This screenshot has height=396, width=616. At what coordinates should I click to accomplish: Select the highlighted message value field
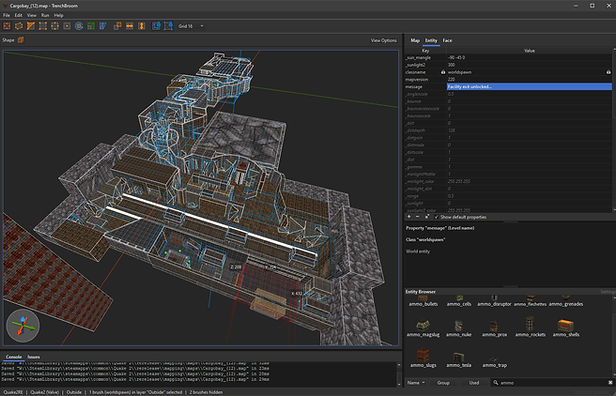click(529, 87)
